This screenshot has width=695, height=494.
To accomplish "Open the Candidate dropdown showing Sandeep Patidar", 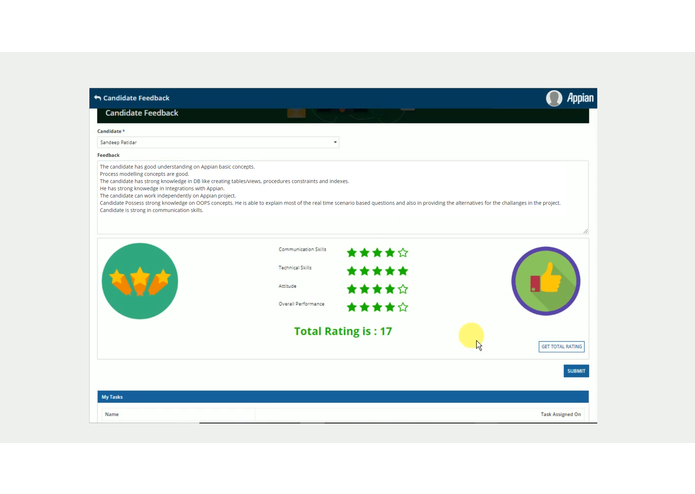I will click(x=218, y=142).
